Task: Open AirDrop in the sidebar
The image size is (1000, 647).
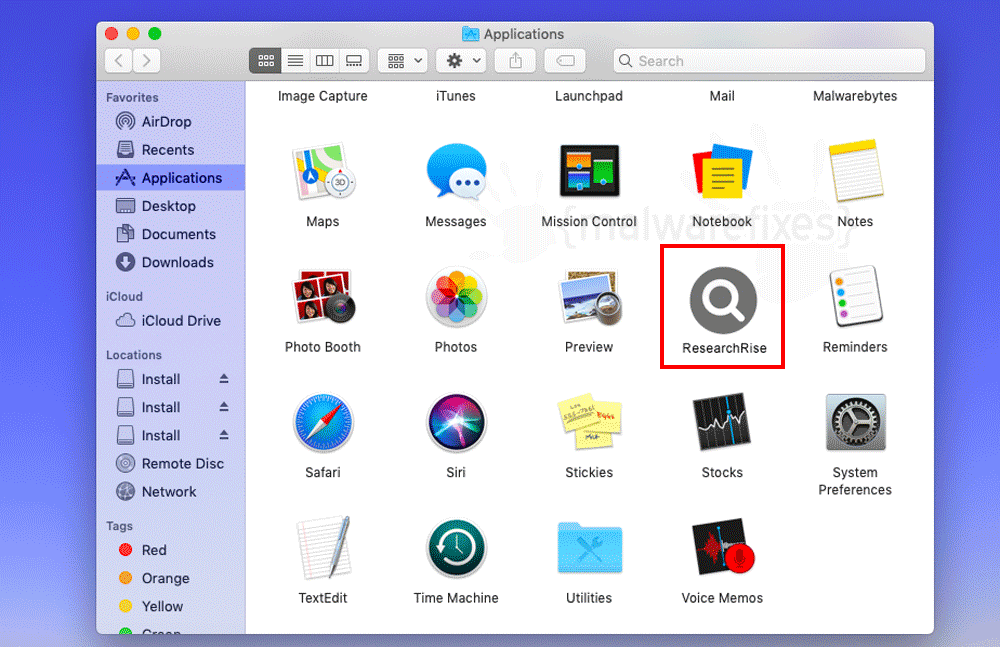Action: click(x=170, y=121)
